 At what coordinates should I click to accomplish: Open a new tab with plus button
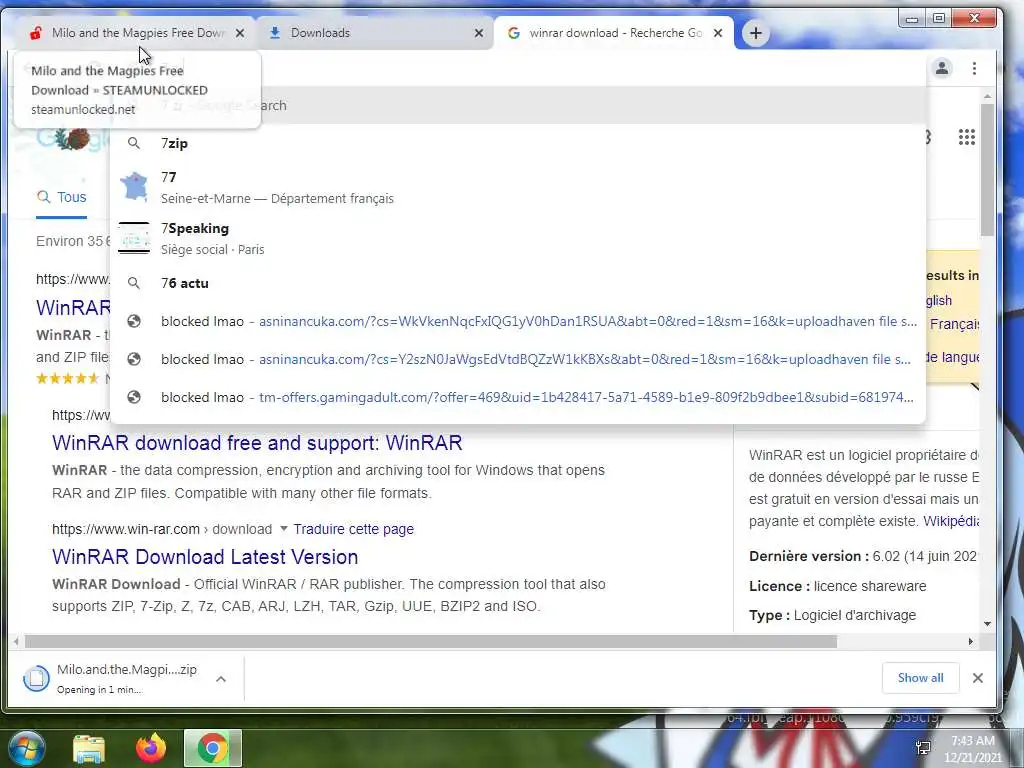coord(756,33)
